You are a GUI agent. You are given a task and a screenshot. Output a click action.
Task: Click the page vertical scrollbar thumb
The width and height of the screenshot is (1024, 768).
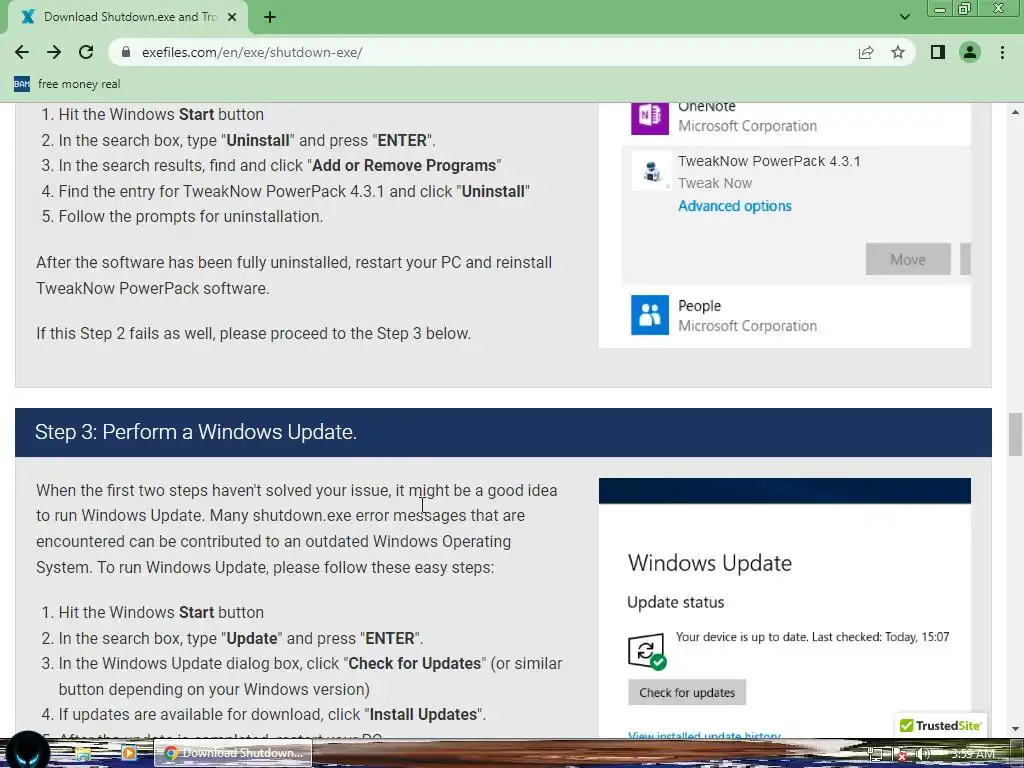[x=1015, y=434]
